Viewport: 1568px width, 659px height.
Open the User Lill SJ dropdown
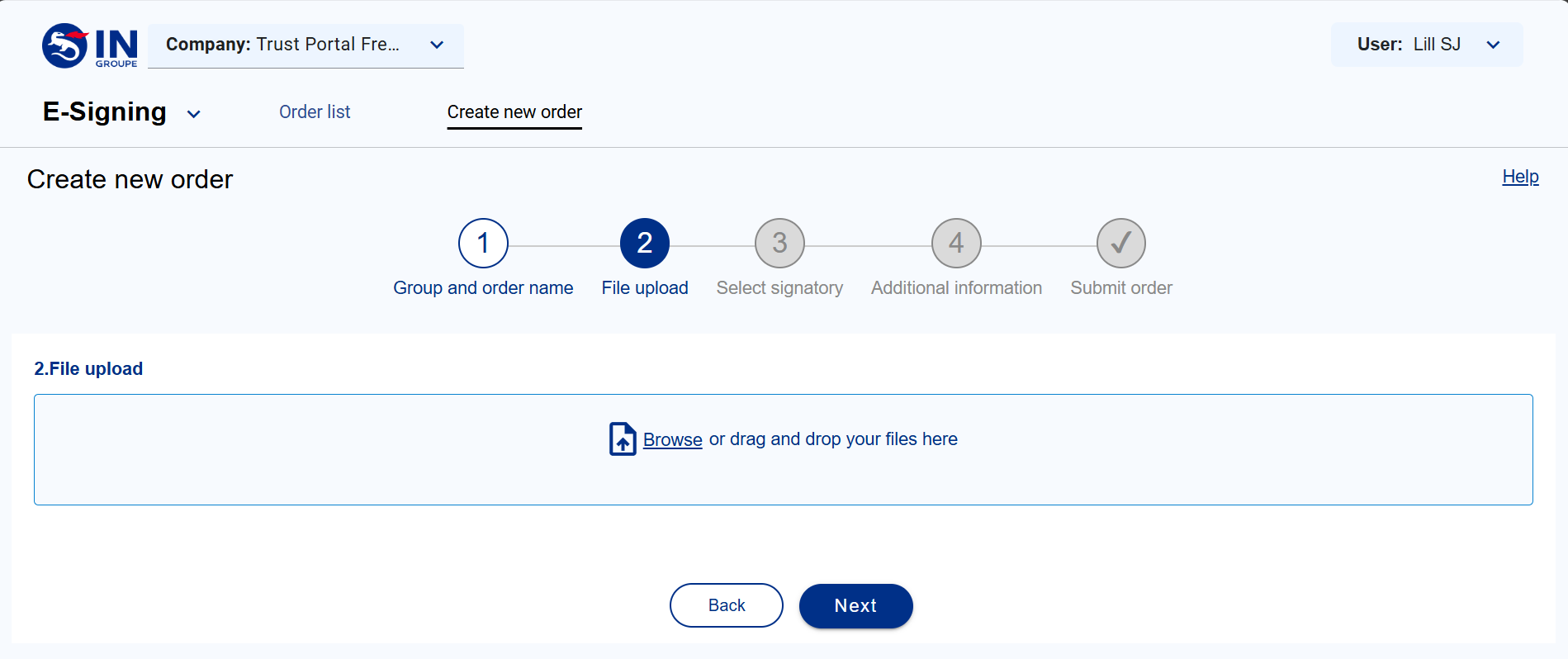coord(1427,45)
